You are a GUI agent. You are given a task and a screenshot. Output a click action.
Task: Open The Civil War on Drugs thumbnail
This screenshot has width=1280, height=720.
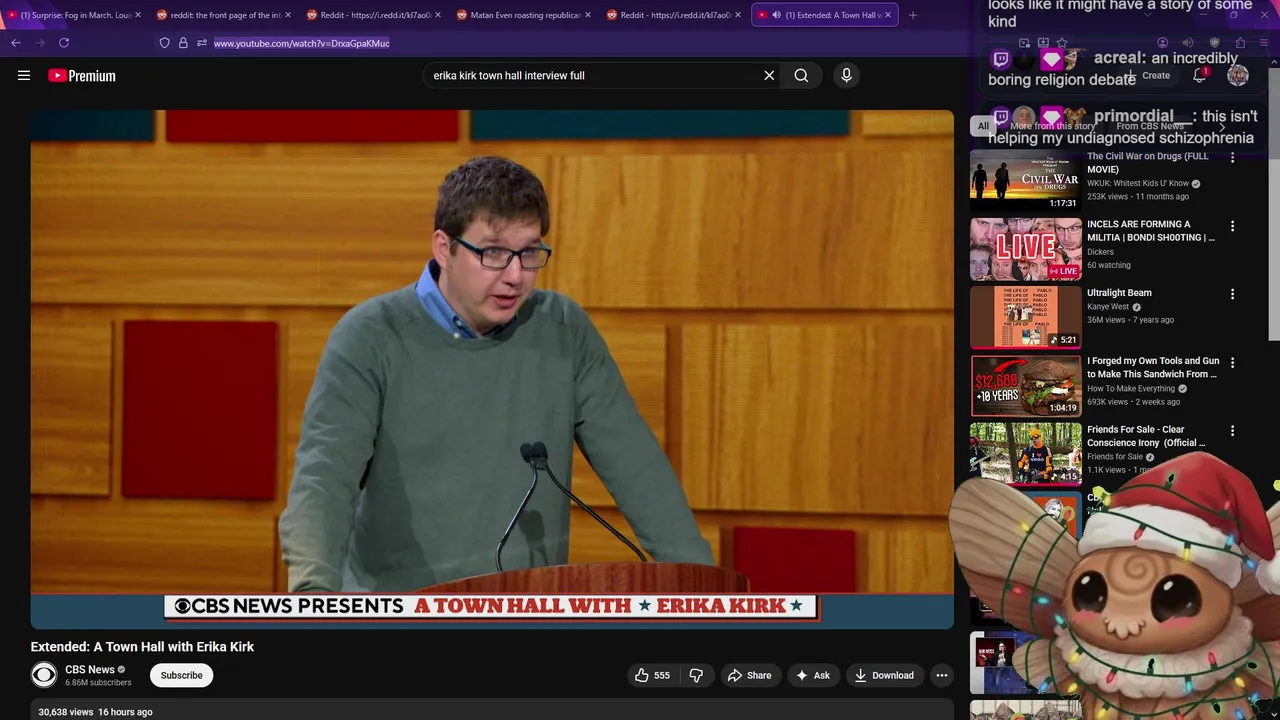[1026, 180]
